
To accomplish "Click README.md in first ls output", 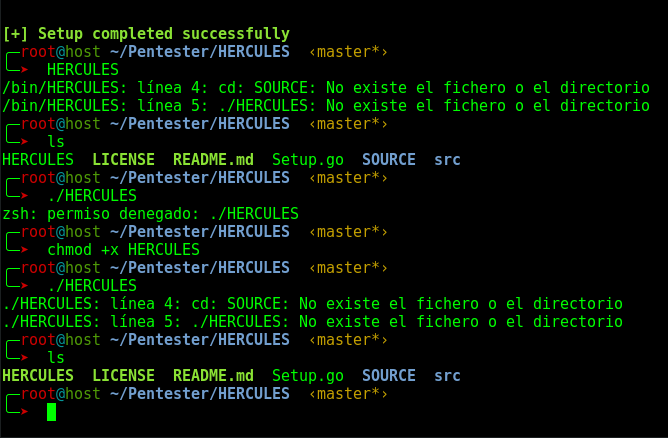I will (x=213, y=160).
